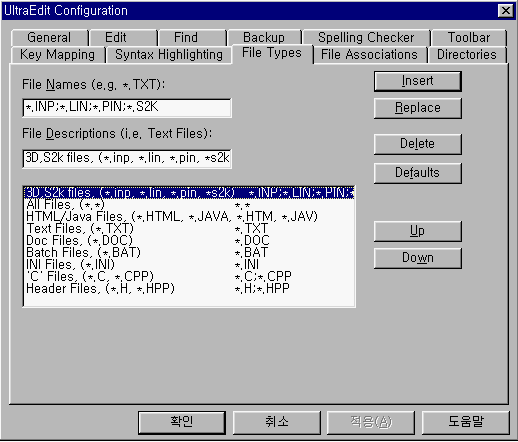The width and height of the screenshot is (518, 442).
Task: Click the 확인 (OK) button
Action: tap(182, 422)
